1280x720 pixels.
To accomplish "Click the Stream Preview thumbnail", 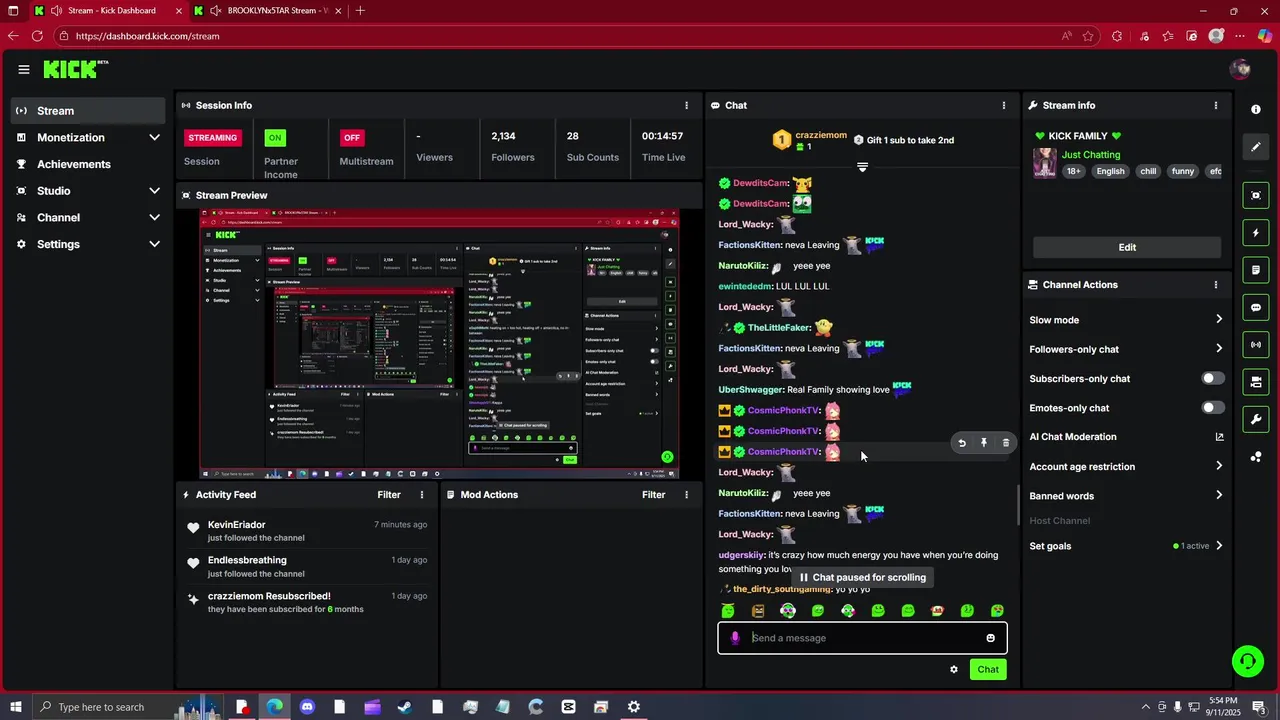I will point(439,344).
